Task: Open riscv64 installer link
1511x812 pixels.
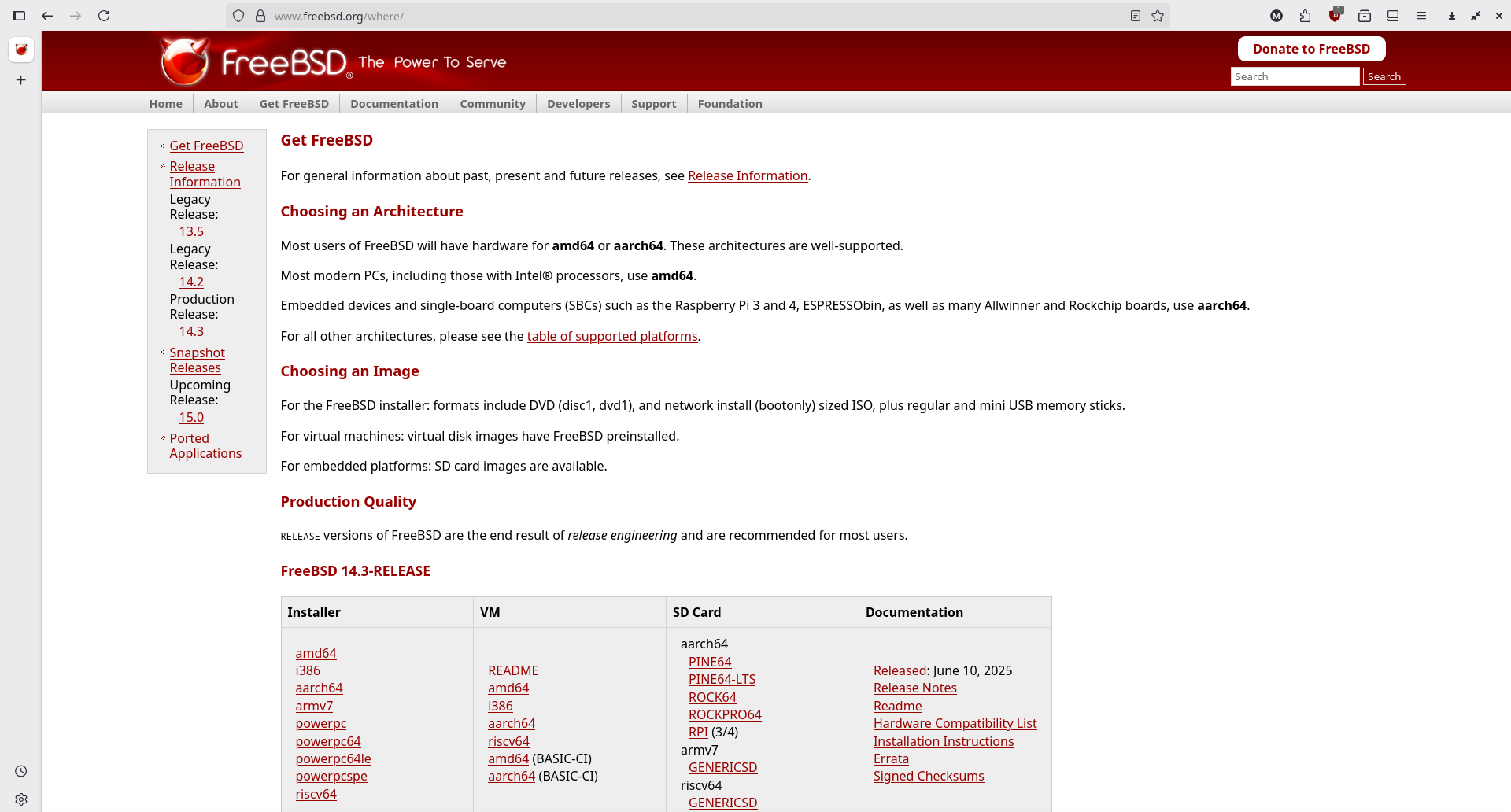Action: [x=316, y=794]
